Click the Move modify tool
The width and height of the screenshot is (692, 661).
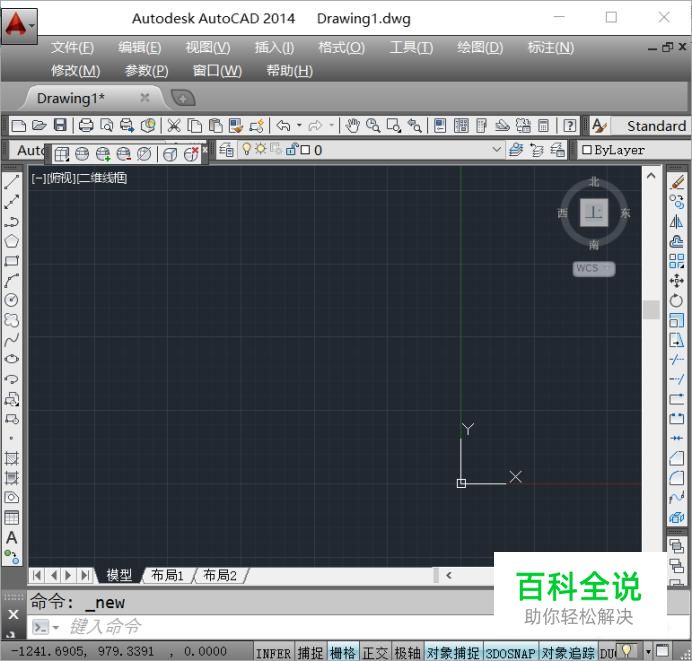click(x=677, y=281)
